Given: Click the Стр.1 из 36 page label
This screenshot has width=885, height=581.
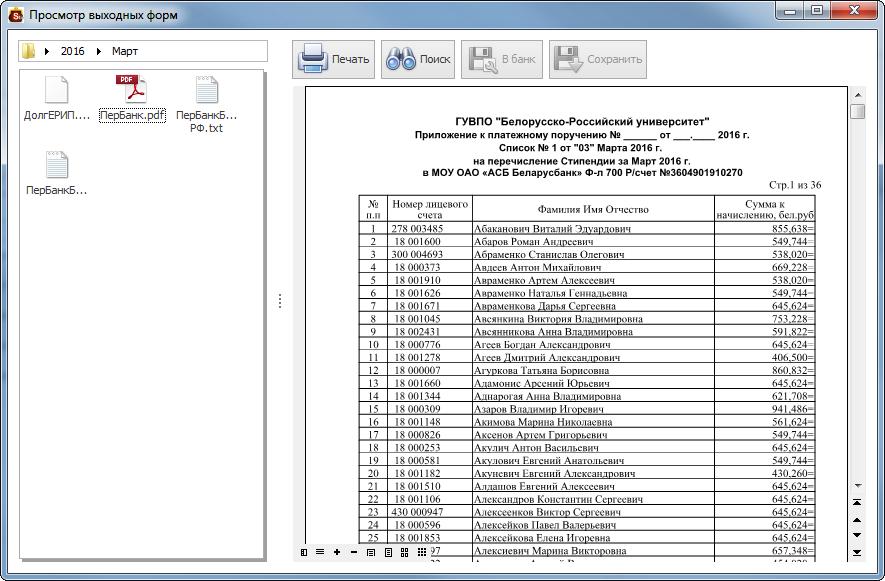Looking at the screenshot, I should coord(795,185).
